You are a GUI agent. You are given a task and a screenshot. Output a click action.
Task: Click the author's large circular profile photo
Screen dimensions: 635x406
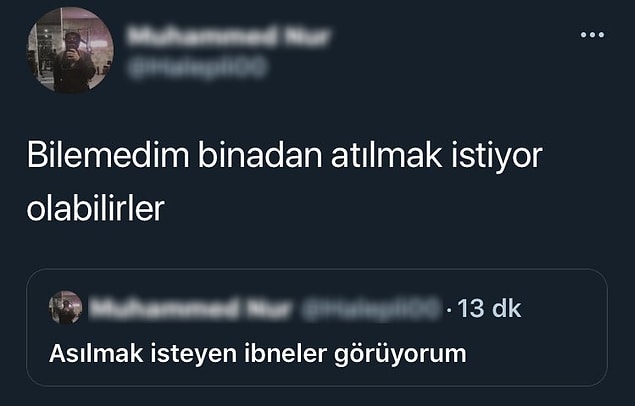(x=70, y=51)
